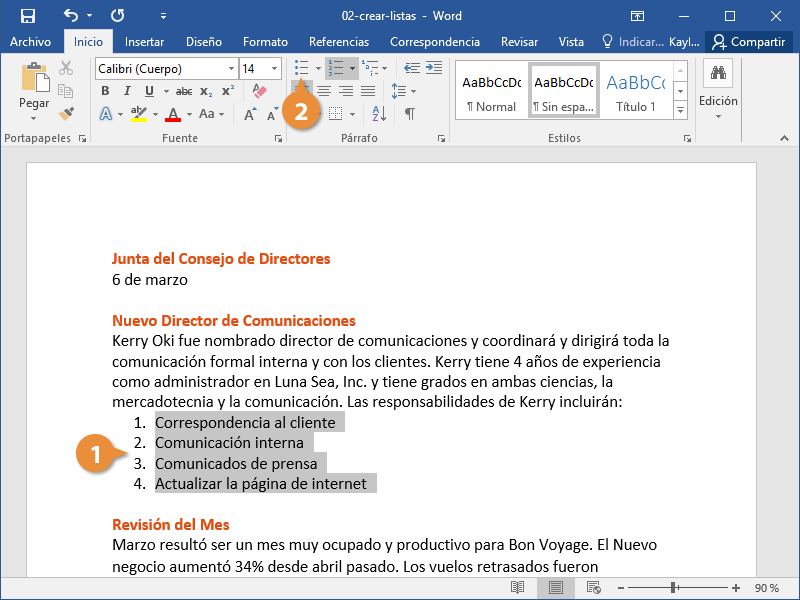Viewport: 800px width, 600px height.
Task: Align the text to the right
Action: pos(346,91)
